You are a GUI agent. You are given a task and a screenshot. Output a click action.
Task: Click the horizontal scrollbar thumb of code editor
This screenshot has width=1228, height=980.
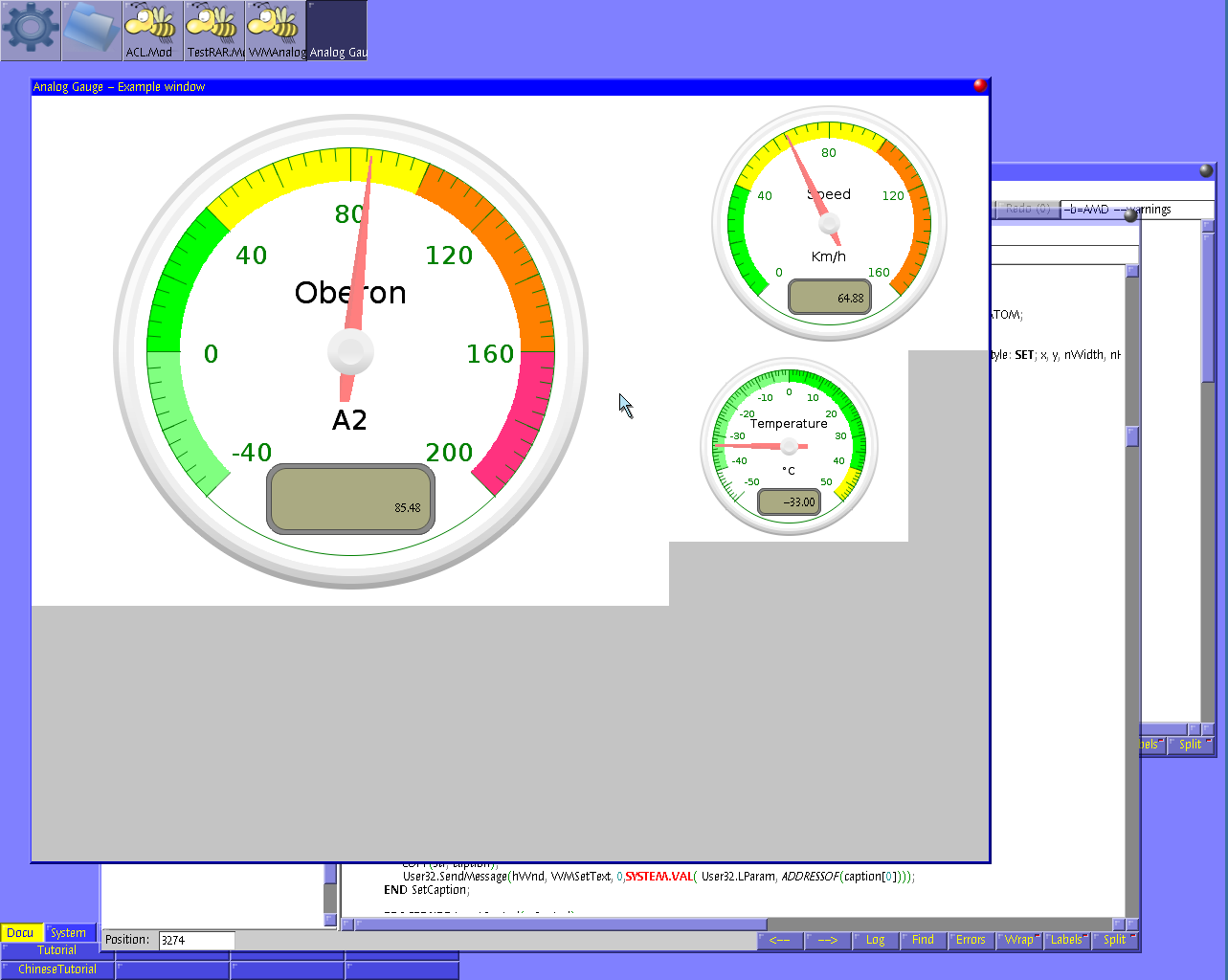[x=561, y=924]
